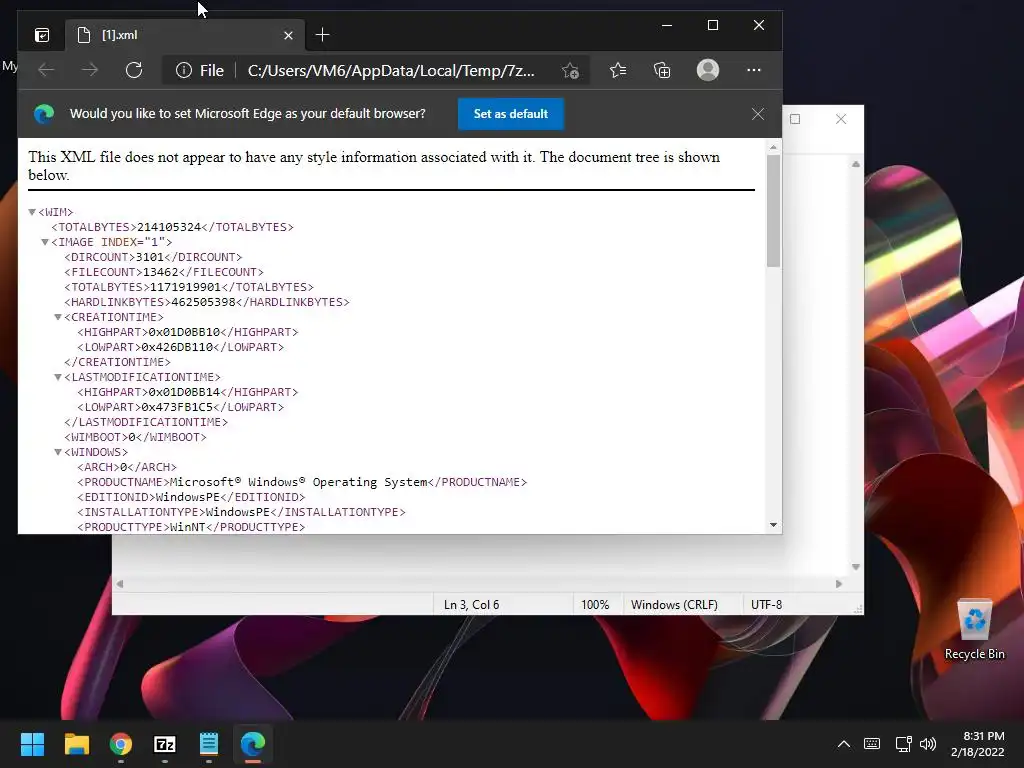Open the Collections icon
1024x768 pixels.
tap(662, 70)
